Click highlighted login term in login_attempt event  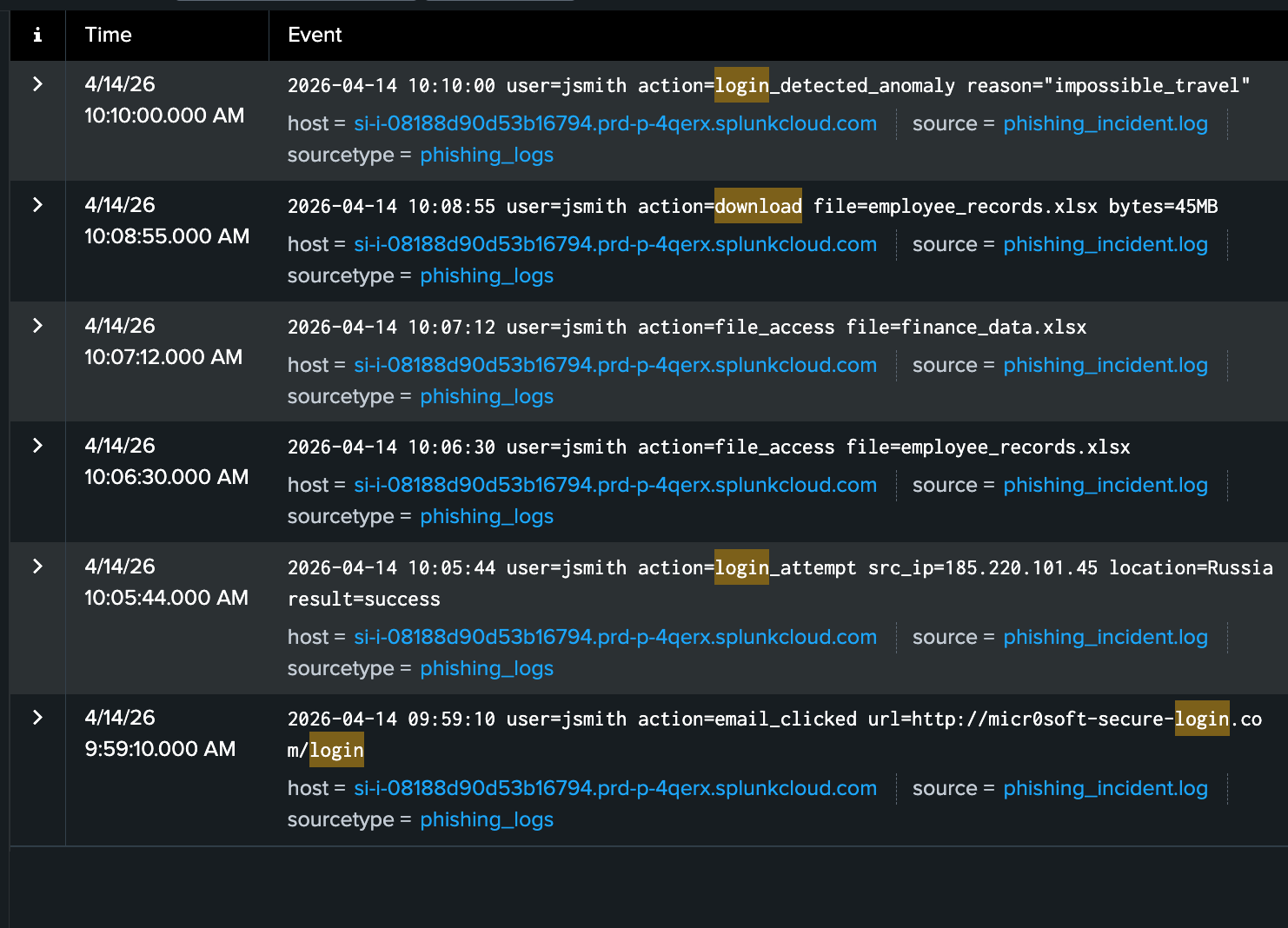741,567
